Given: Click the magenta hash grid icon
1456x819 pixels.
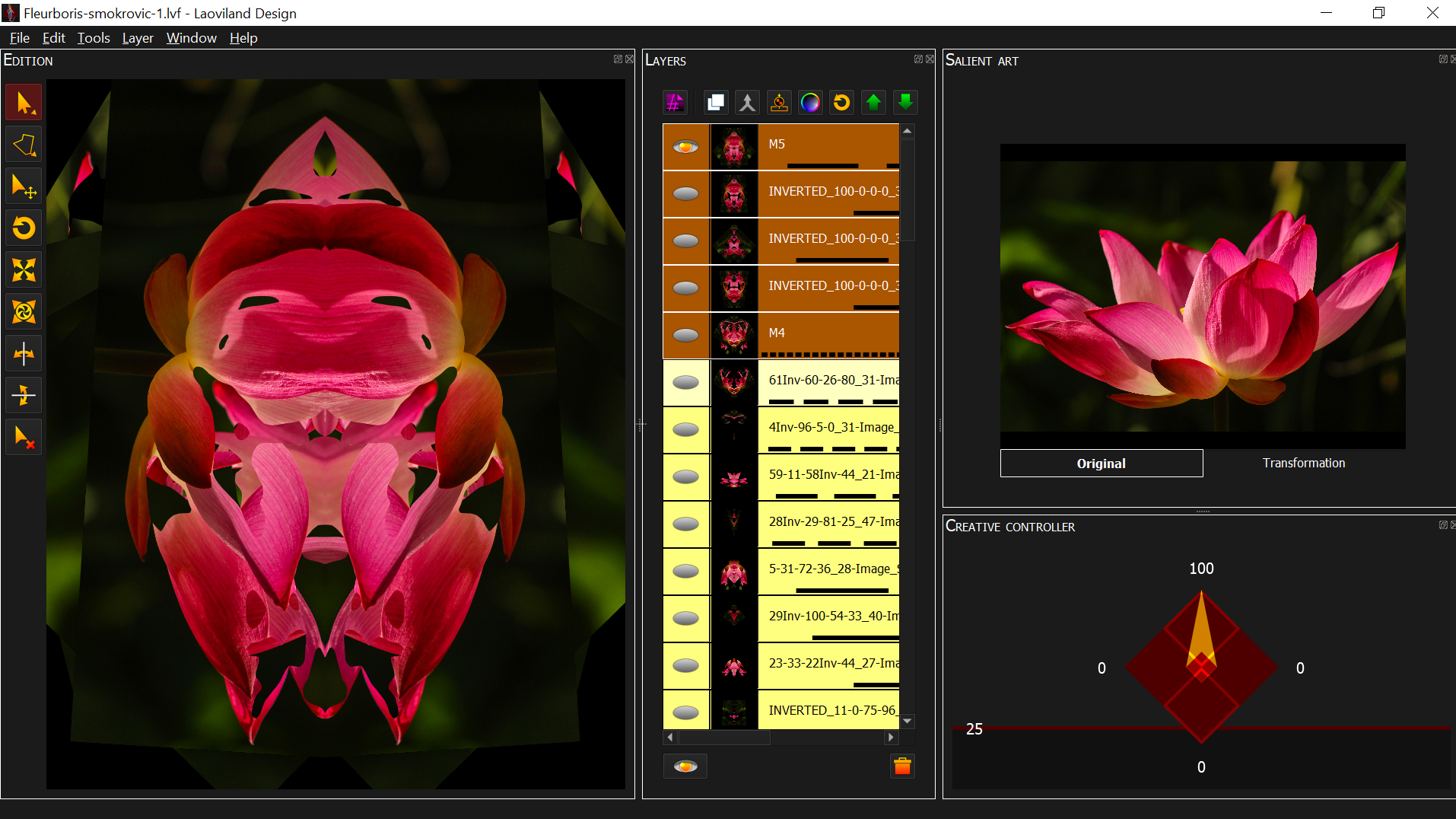Looking at the screenshot, I should click(x=675, y=102).
